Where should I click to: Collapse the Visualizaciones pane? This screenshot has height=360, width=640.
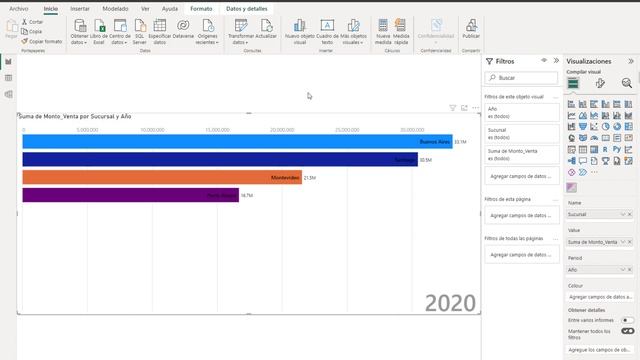(x=631, y=61)
